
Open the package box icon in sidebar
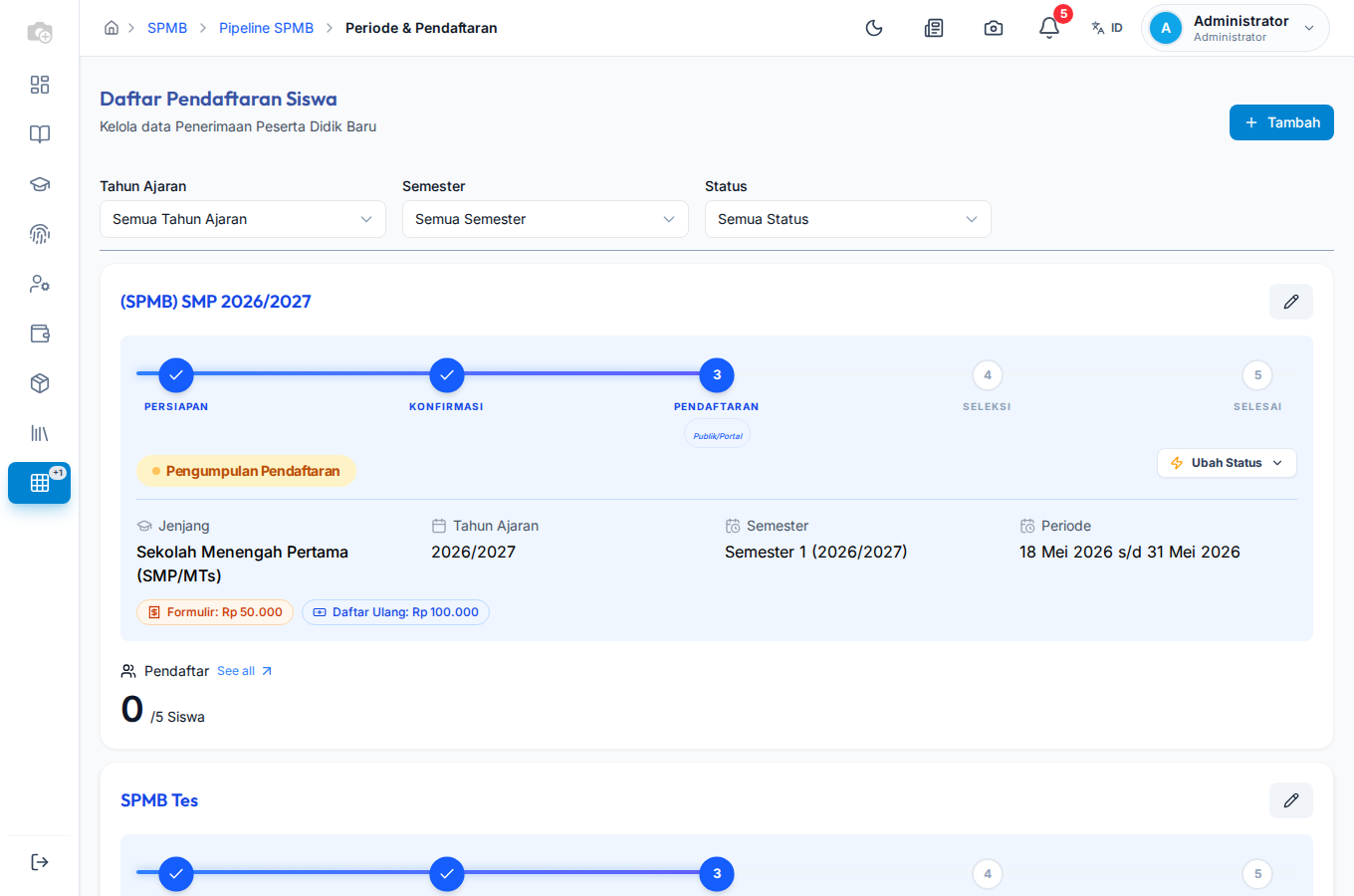(40, 383)
